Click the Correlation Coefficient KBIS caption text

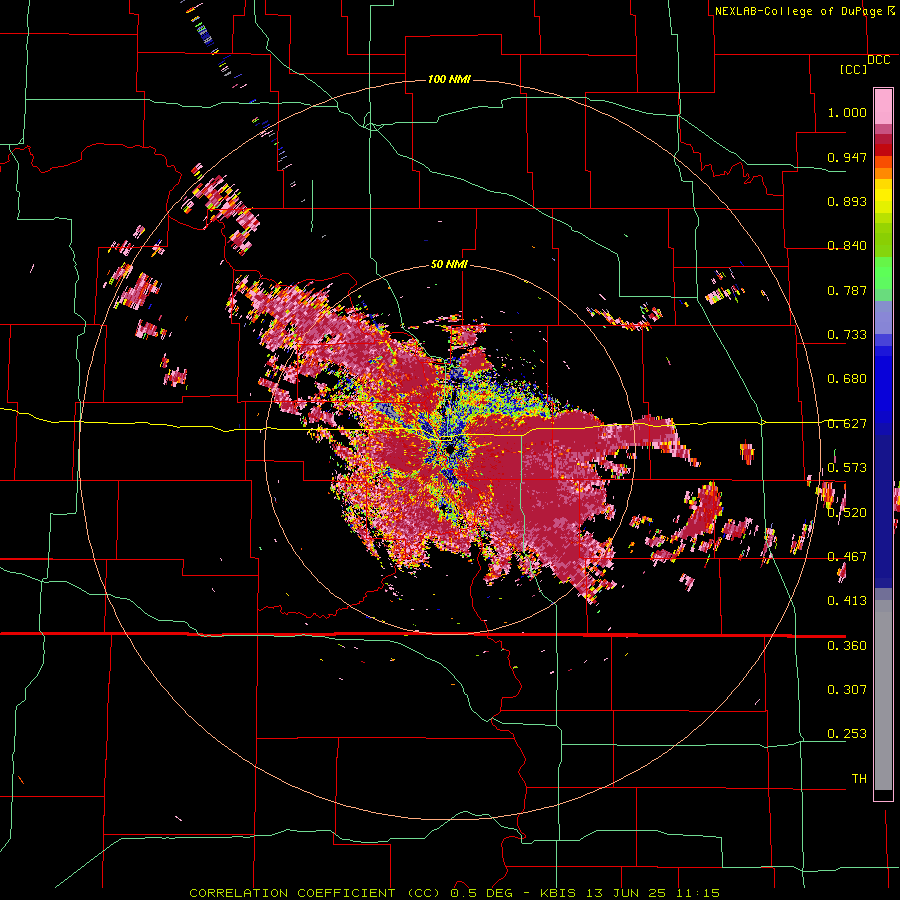pyautogui.click(x=454, y=893)
